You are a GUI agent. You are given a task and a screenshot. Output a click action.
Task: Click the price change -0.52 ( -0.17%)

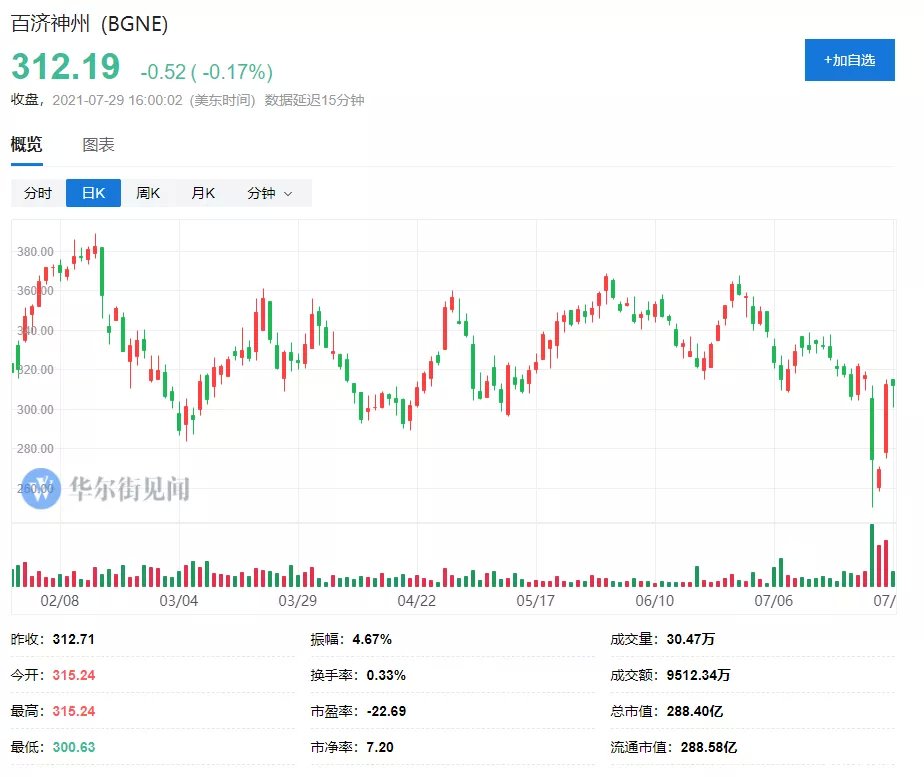coord(206,72)
